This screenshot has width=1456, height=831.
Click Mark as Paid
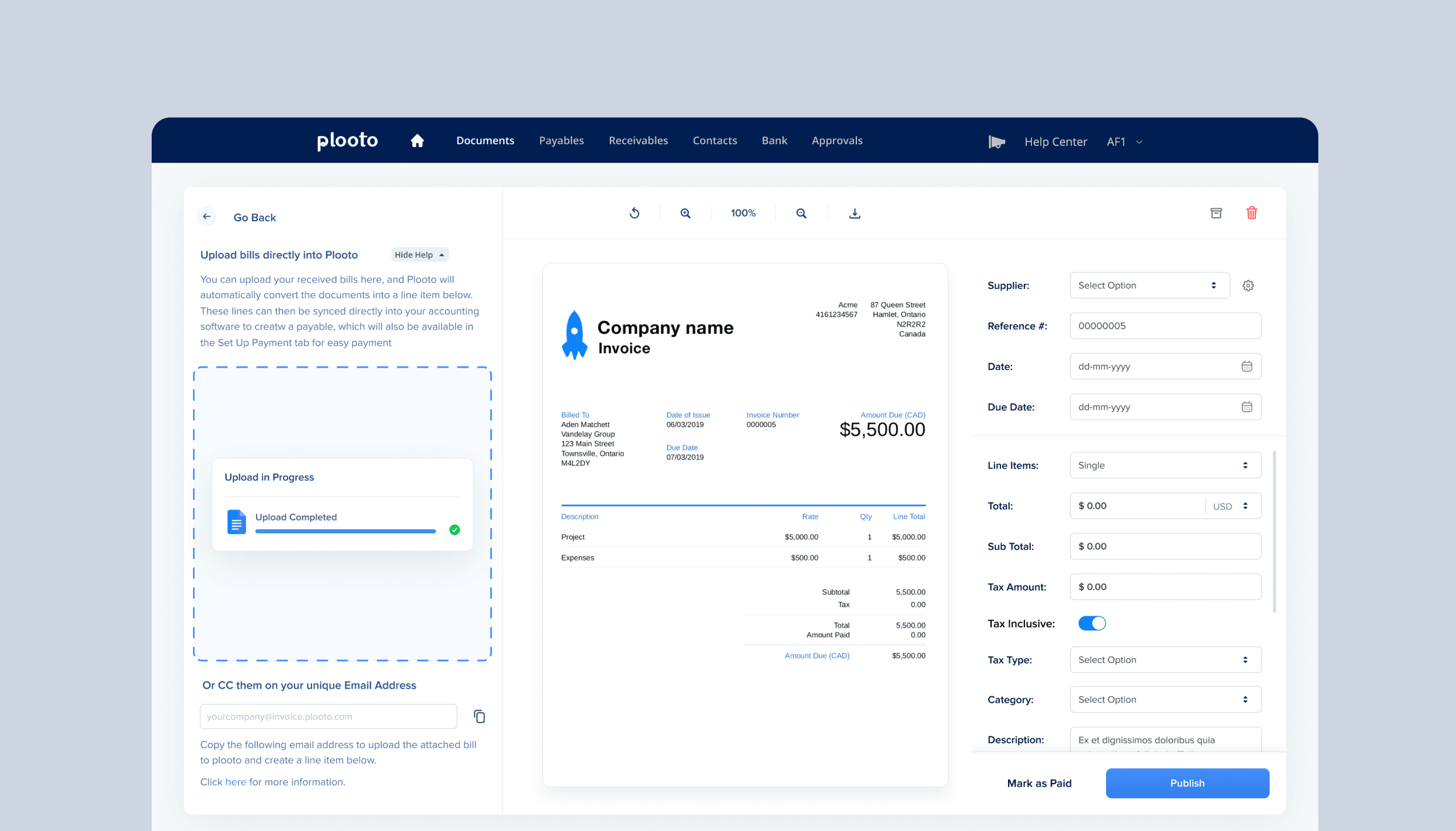1039,783
